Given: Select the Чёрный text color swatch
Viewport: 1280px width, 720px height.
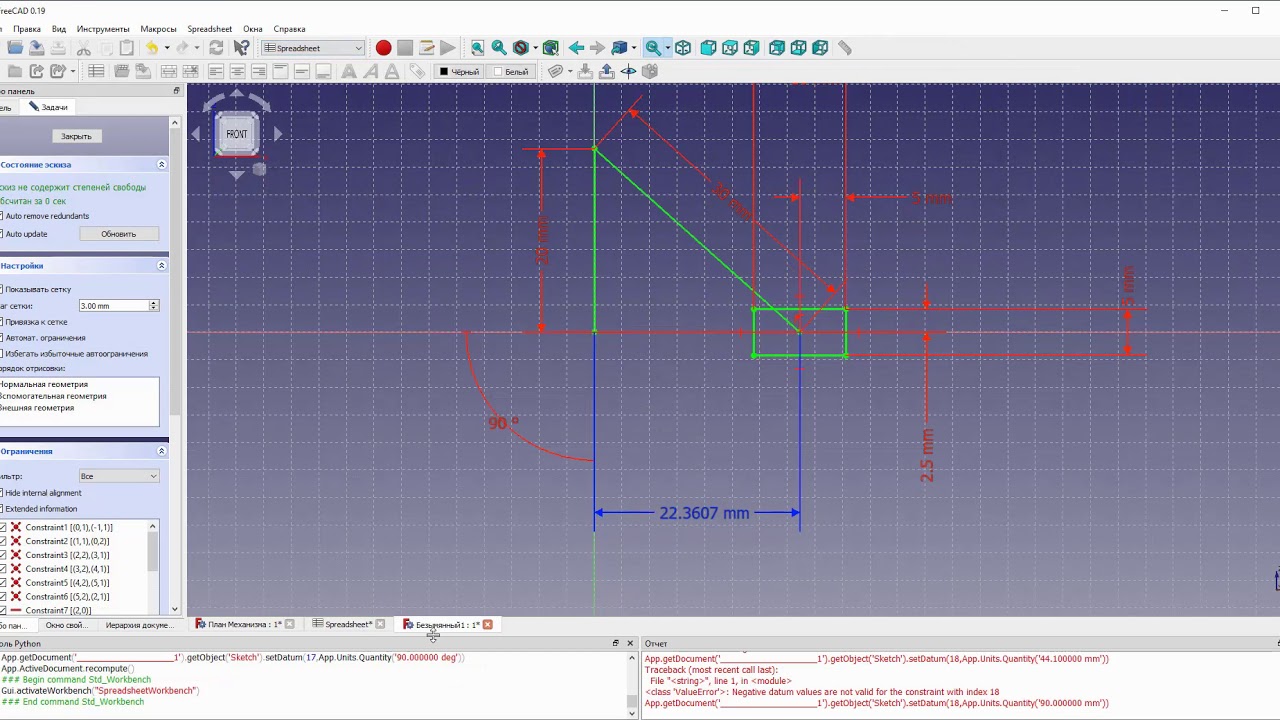Looking at the screenshot, I should click(x=459, y=72).
